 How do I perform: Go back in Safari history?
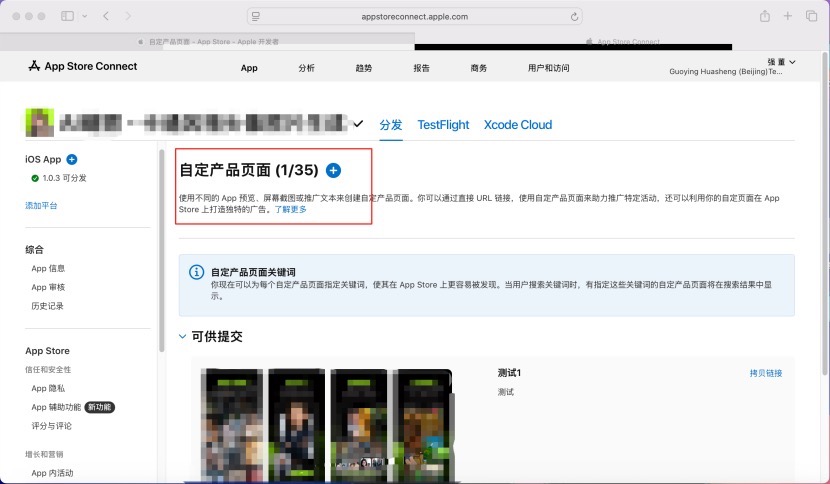click(x=106, y=16)
